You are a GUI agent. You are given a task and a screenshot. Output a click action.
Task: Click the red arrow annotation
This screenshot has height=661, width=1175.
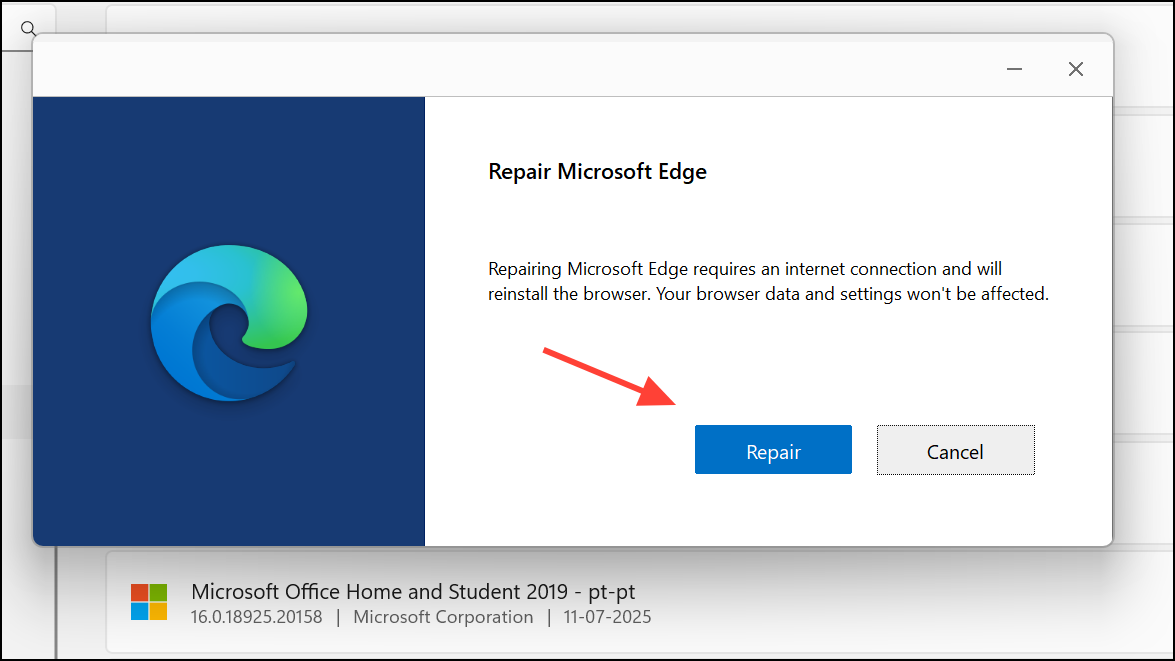click(609, 377)
